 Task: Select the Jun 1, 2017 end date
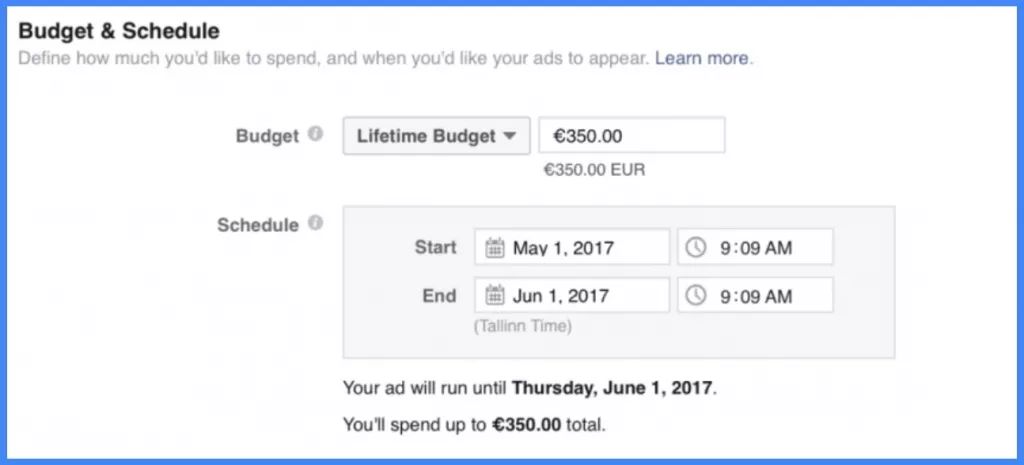pos(561,295)
